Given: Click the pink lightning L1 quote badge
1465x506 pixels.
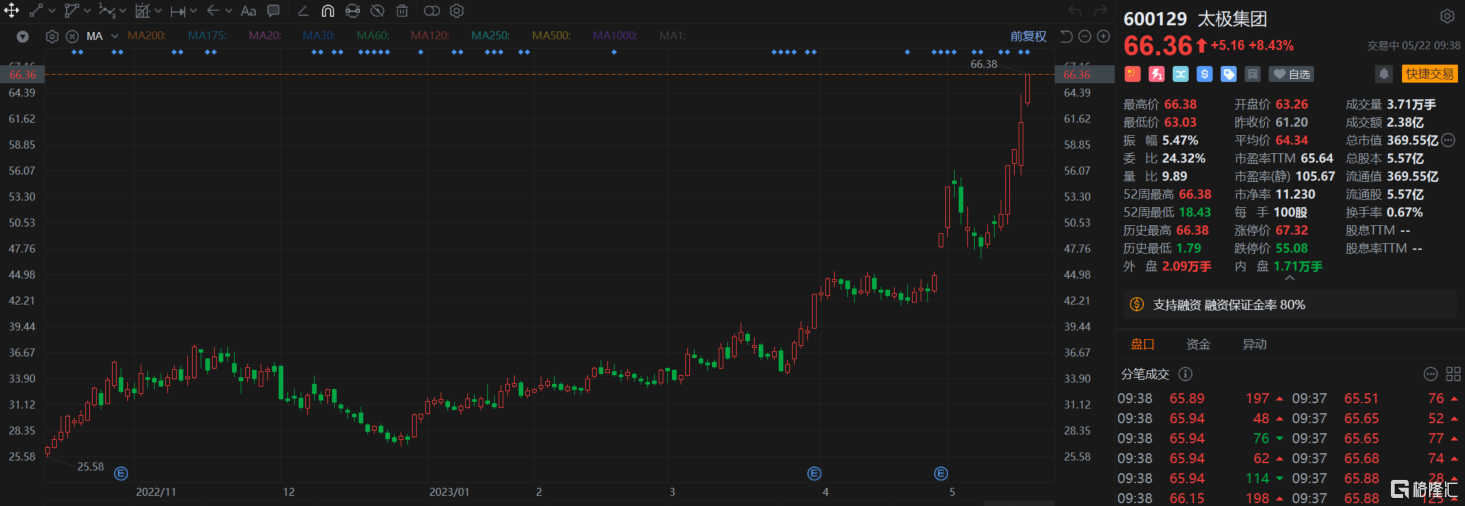Looking at the screenshot, I should pos(1156,74).
